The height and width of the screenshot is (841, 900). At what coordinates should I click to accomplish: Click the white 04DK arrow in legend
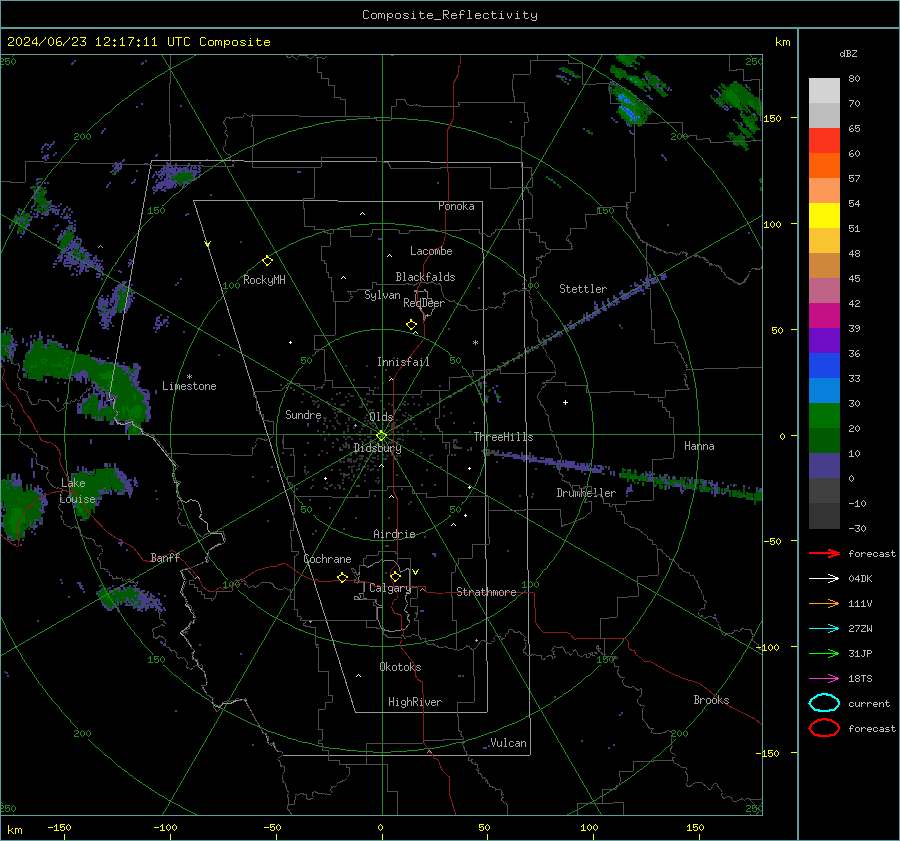coord(824,579)
